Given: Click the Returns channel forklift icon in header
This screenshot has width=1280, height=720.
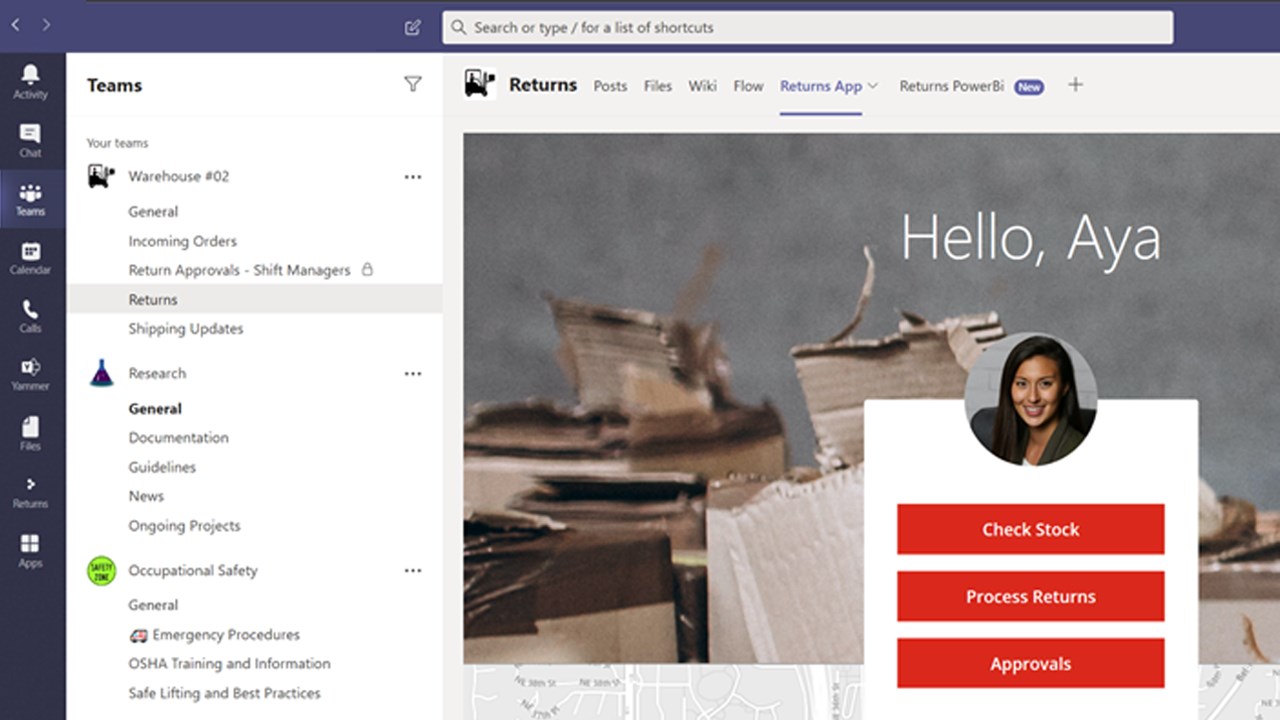Looking at the screenshot, I should (x=480, y=84).
